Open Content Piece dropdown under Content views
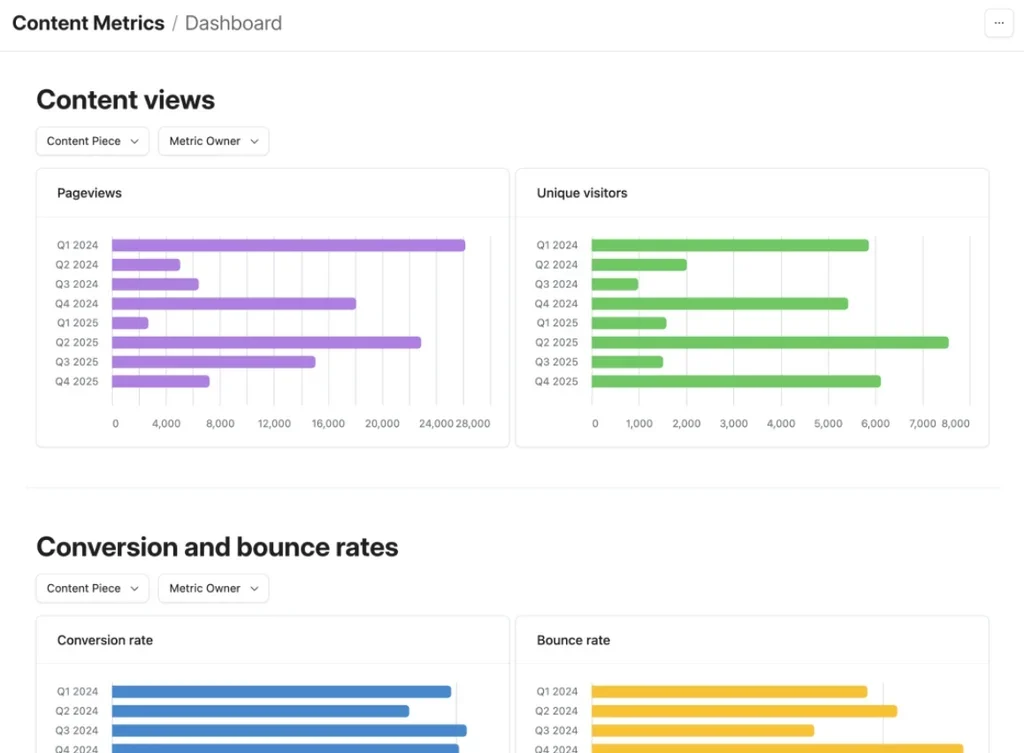The width and height of the screenshot is (1024, 753). point(92,141)
